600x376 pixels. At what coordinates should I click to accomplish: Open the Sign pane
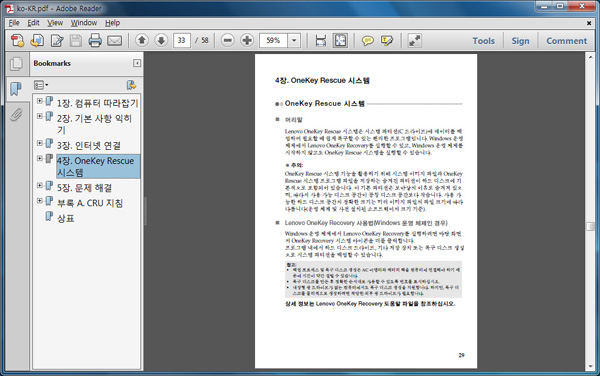520,41
